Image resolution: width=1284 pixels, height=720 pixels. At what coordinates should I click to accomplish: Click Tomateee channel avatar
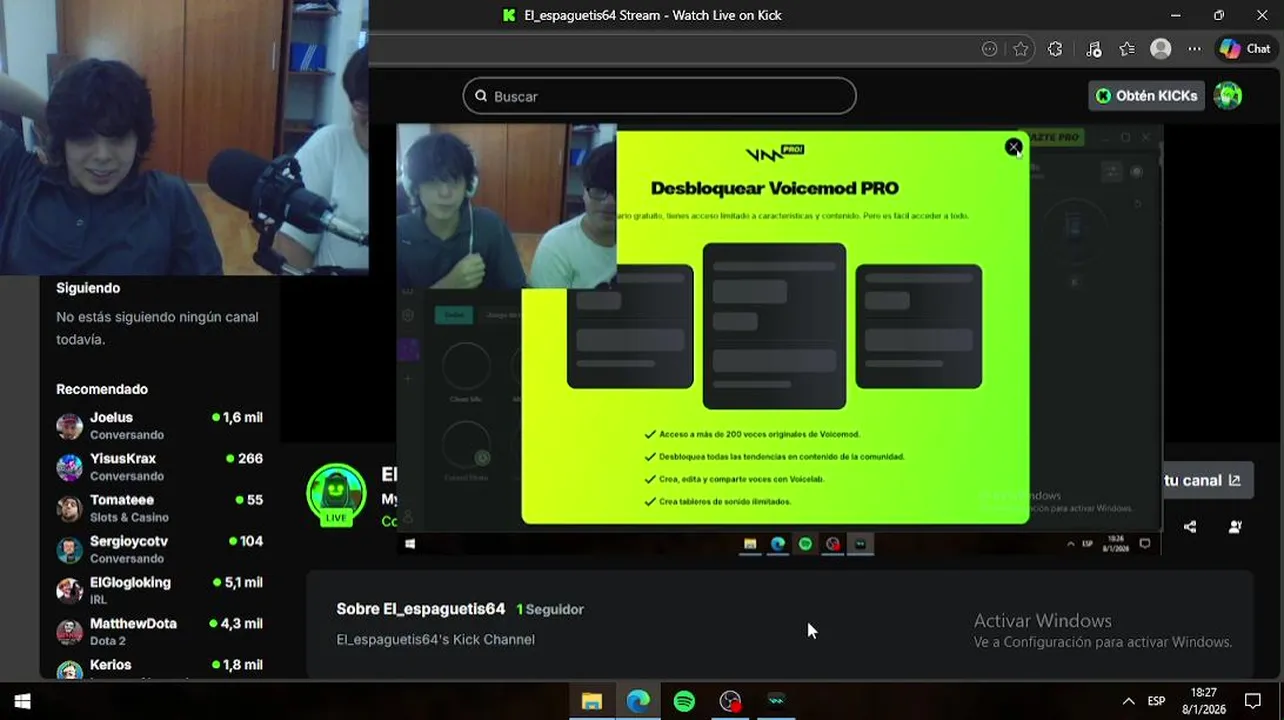69,508
